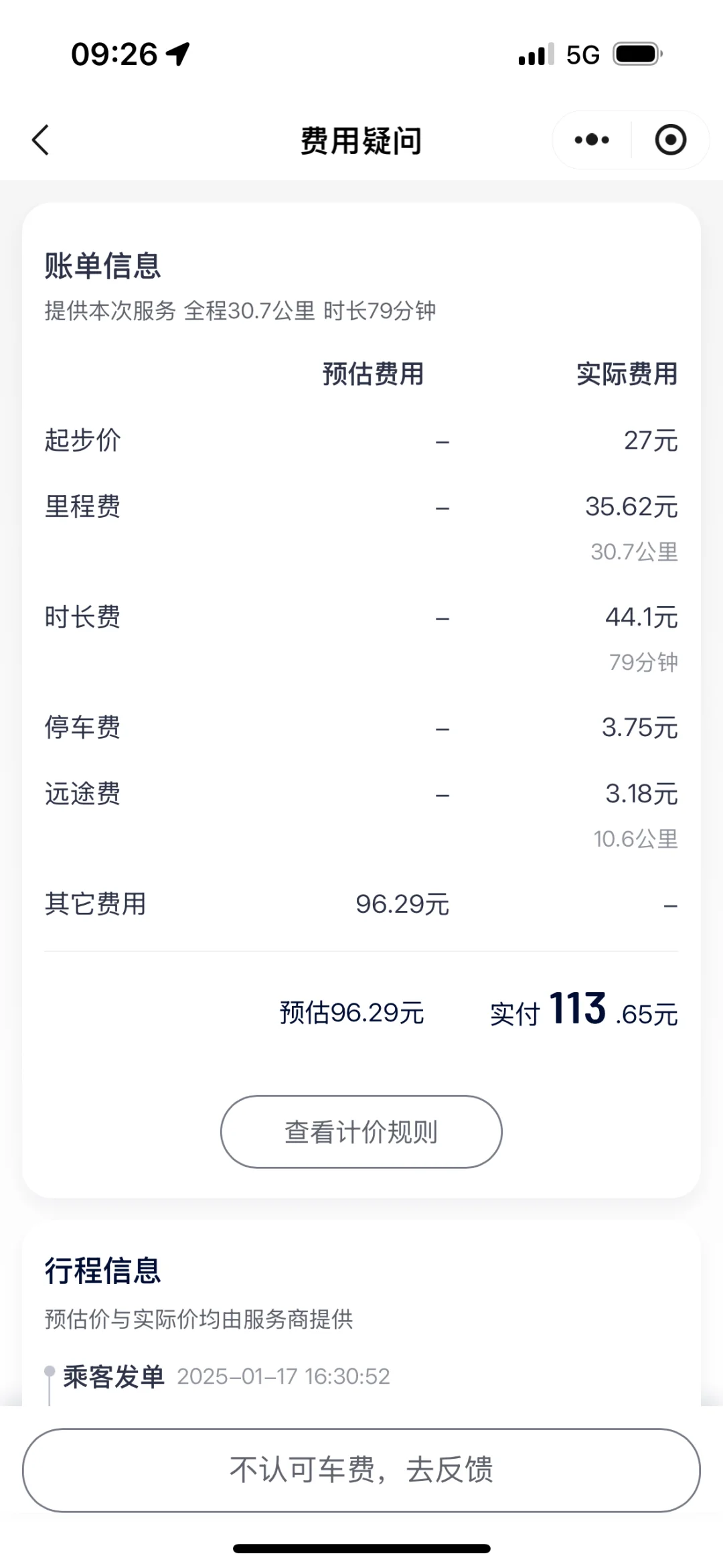Open the three-dot more options menu
The height and width of the screenshot is (1568, 723).
pos(592,140)
